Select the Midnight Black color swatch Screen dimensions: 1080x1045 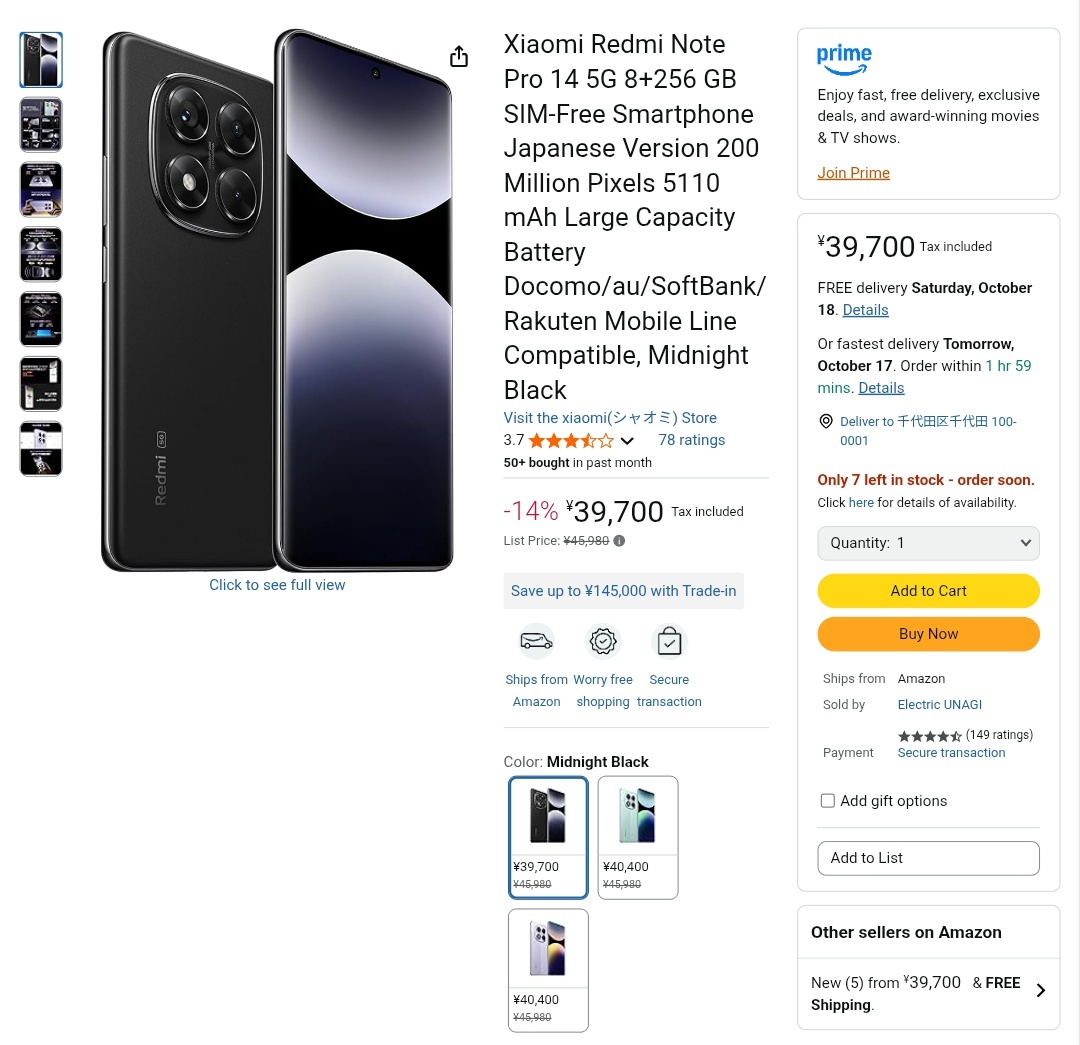tap(548, 837)
